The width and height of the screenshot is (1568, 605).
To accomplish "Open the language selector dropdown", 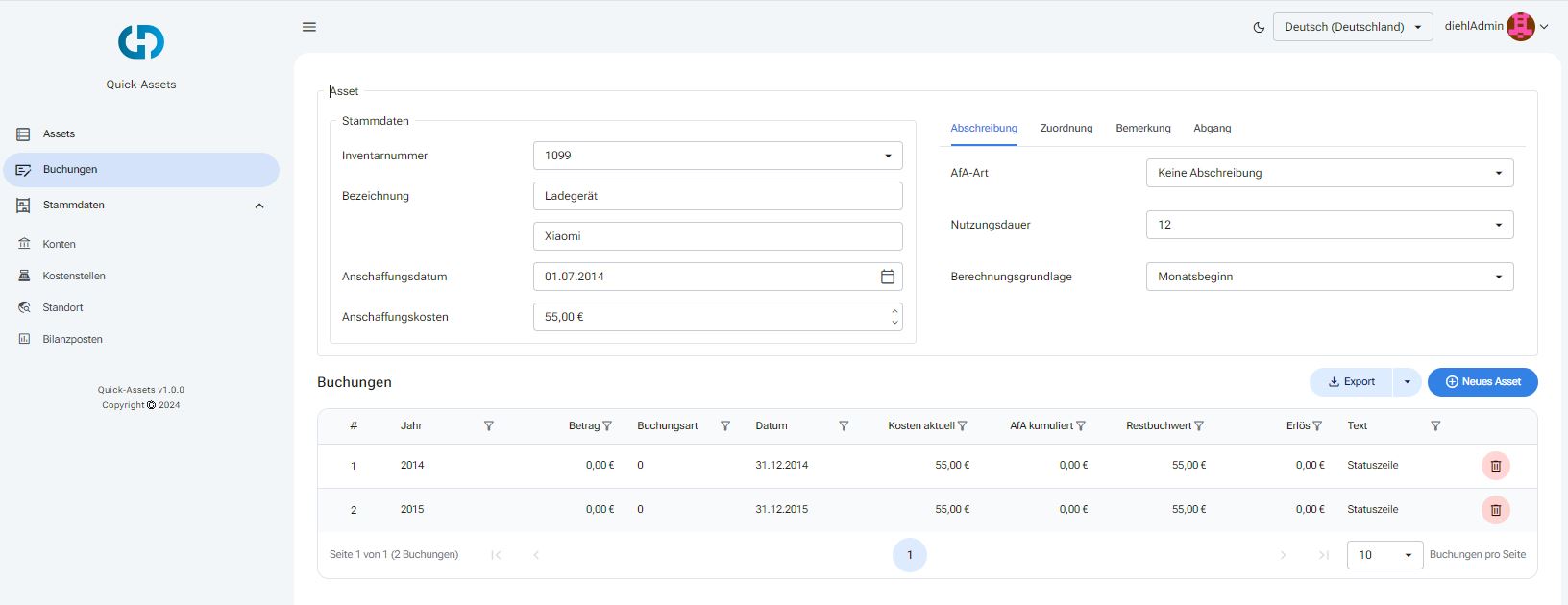I will pyautogui.click(x=1352, y=27).
